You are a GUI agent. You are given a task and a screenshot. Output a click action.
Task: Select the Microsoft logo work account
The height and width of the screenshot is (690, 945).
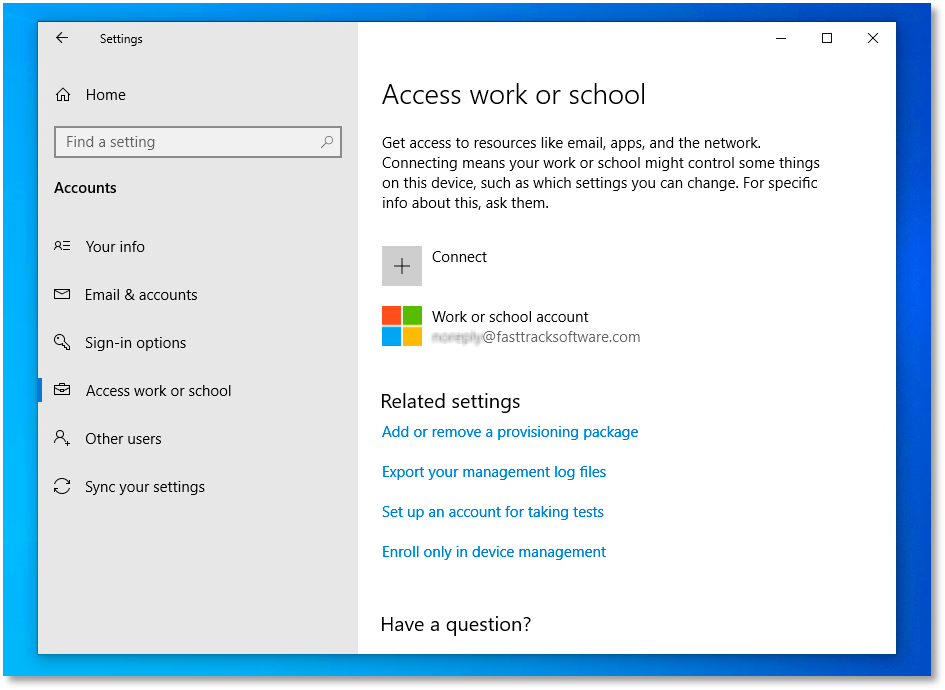click(x=402, y=326)
